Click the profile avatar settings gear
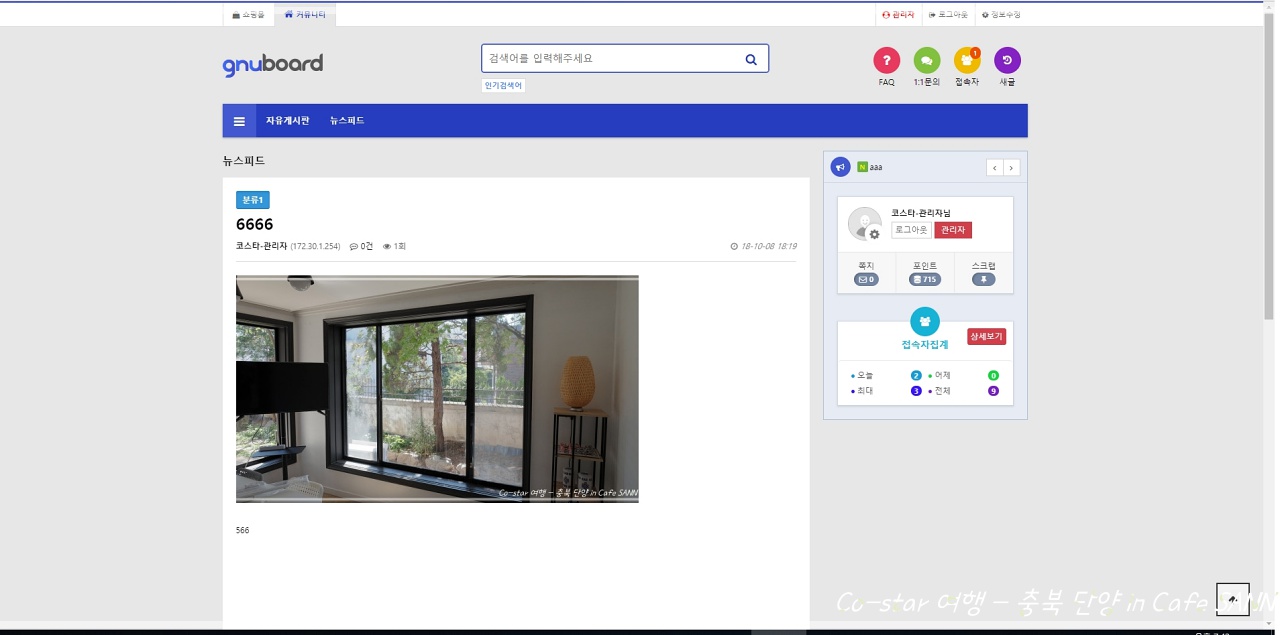Screen dimensions: 1280x635 point(874,234)
